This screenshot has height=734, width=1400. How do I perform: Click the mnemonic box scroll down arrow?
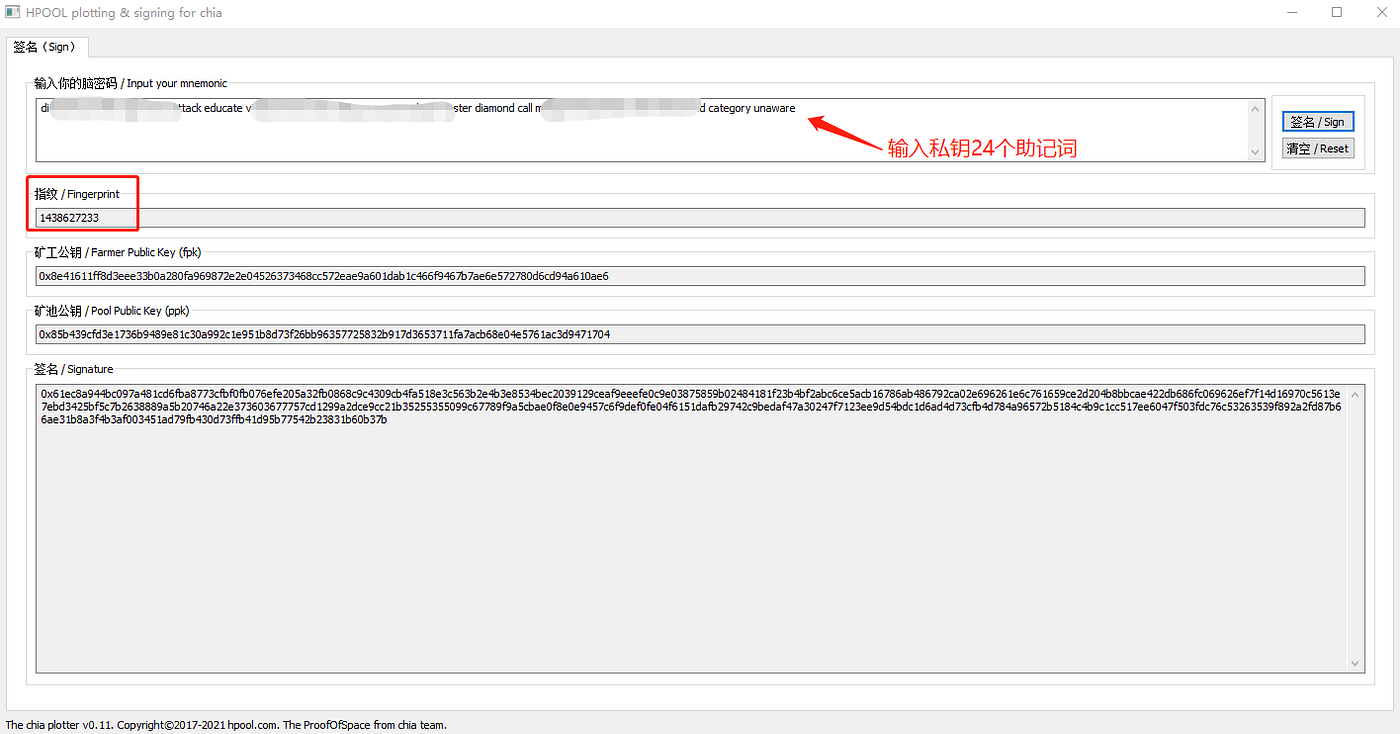1256,152
